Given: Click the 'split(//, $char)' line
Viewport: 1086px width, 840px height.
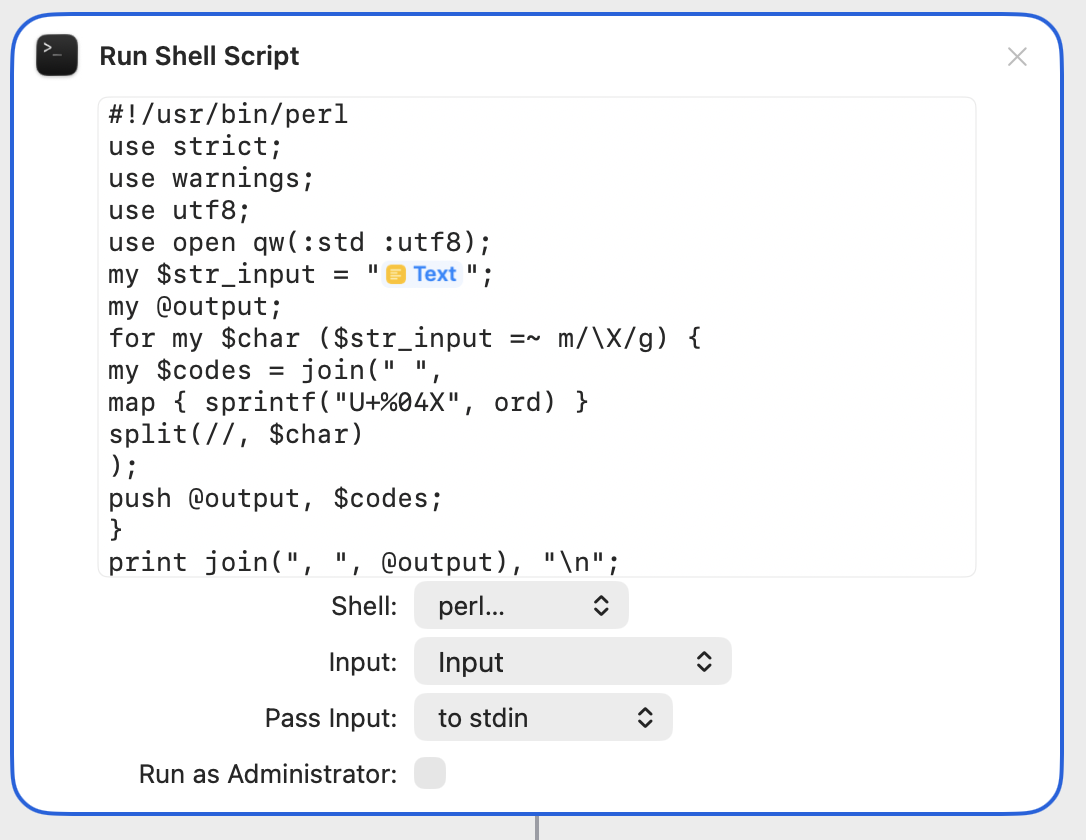Looking at the screenshot, I should (x=236, y=434).
